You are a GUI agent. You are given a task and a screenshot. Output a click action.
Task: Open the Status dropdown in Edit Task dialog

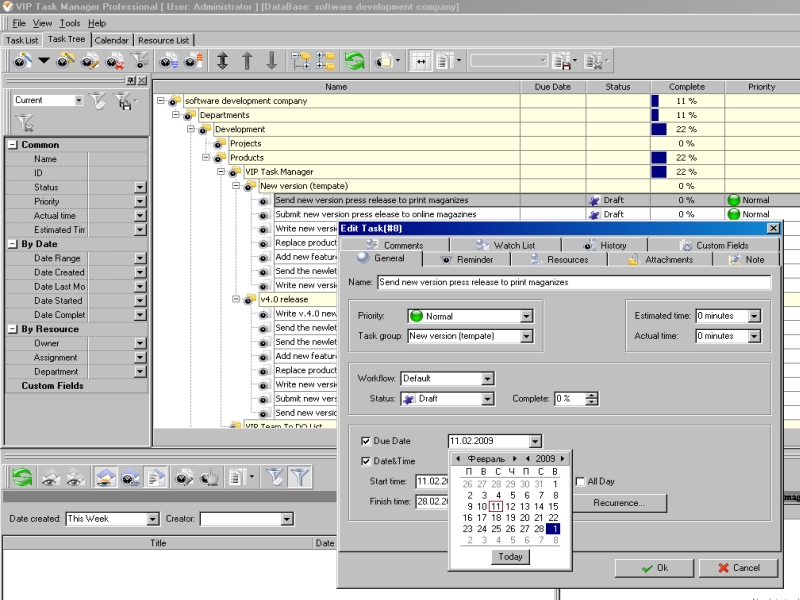[x=487, y=399]
